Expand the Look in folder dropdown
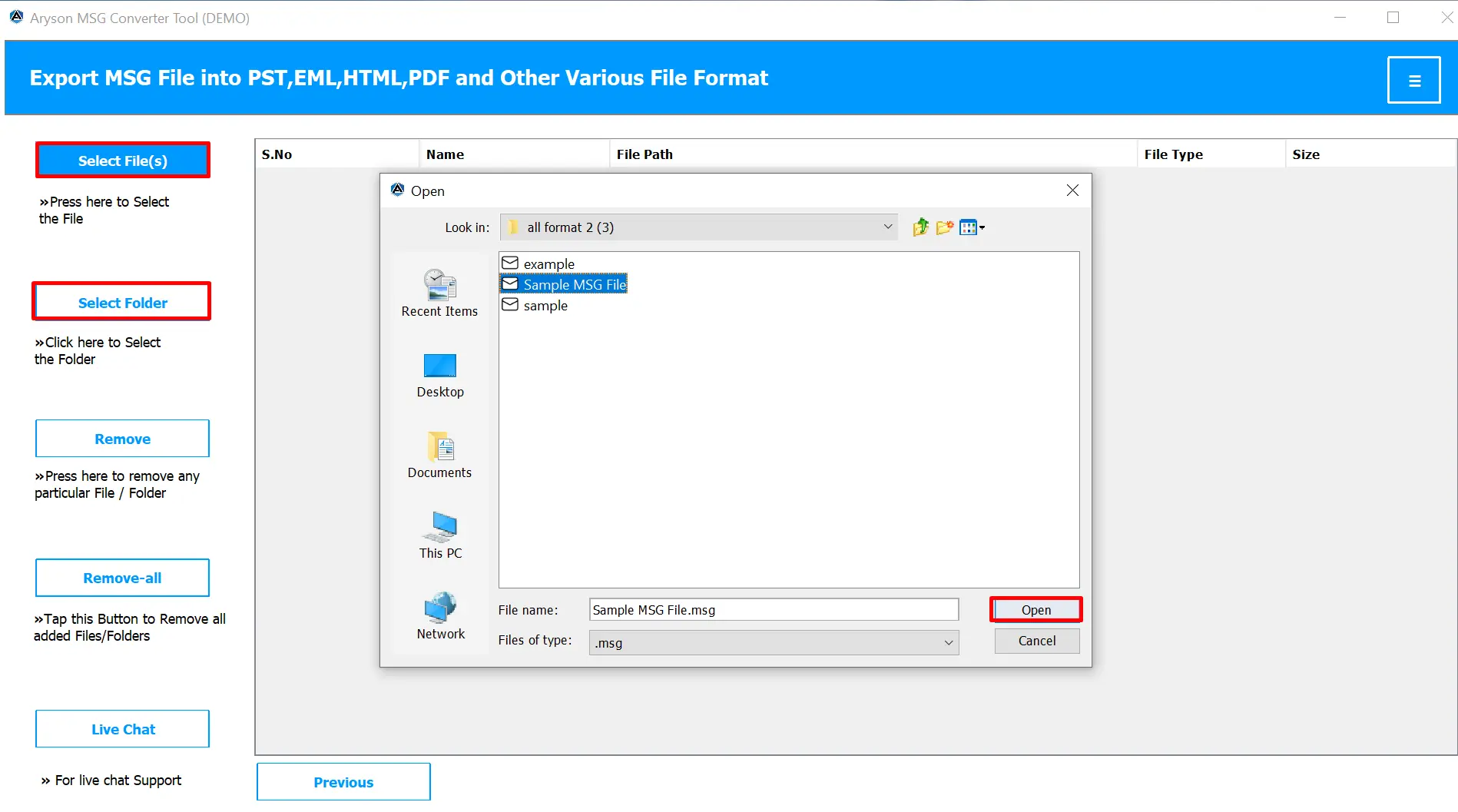The image size is (1458, 812). [x=887, y=227]
